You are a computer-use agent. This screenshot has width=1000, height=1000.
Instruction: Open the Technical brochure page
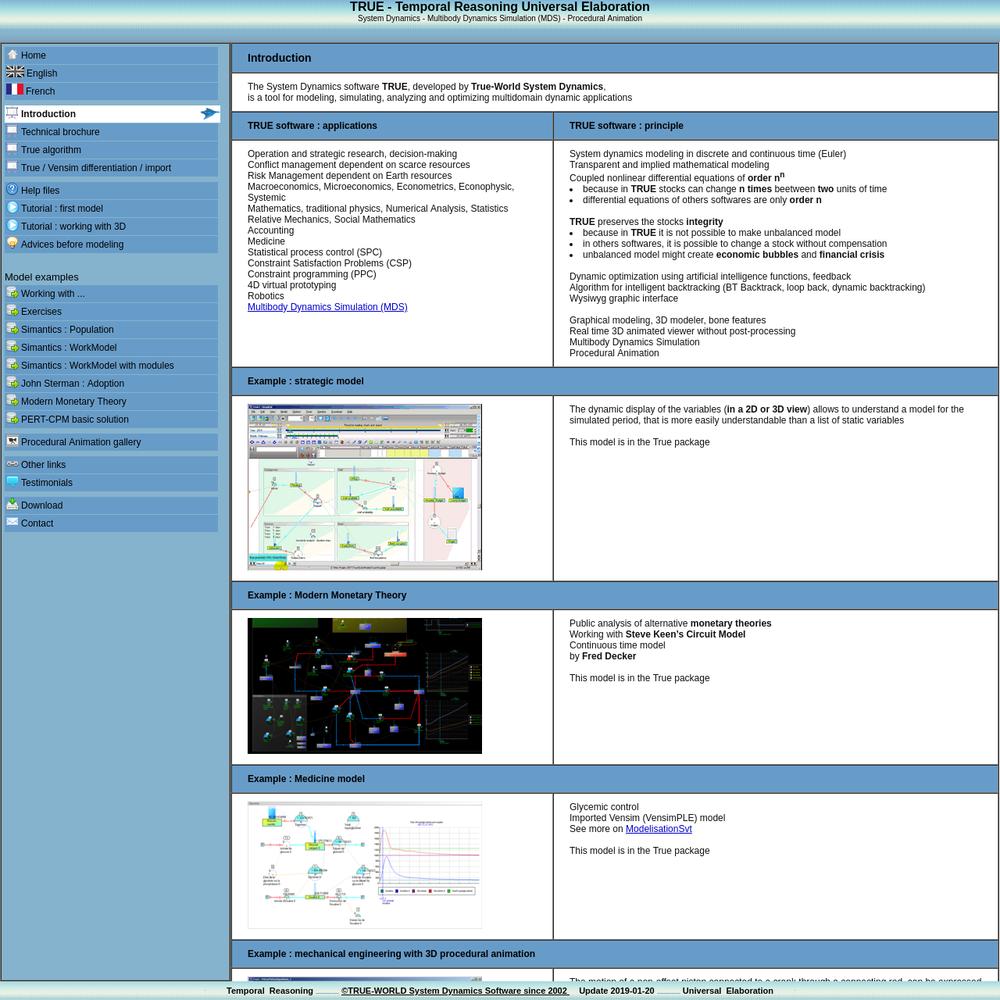[111, 132]
